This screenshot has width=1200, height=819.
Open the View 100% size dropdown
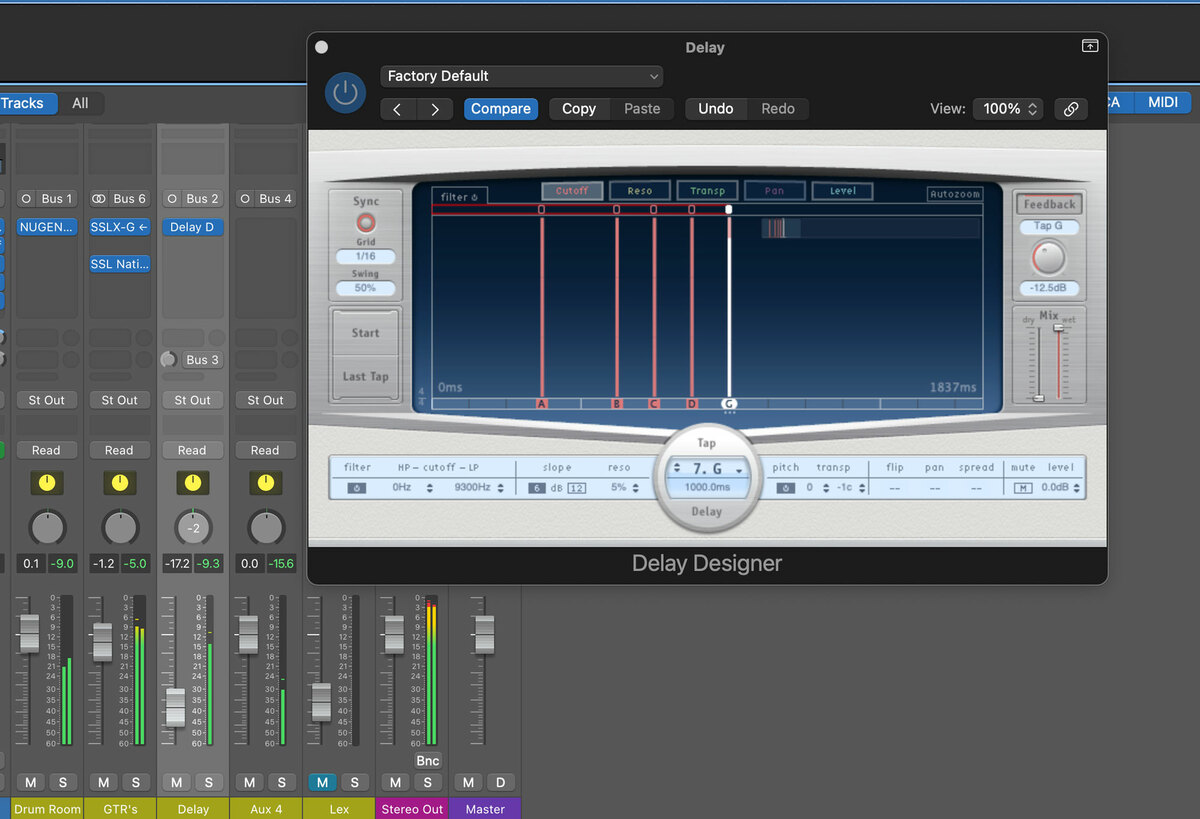pos(1009,109)
